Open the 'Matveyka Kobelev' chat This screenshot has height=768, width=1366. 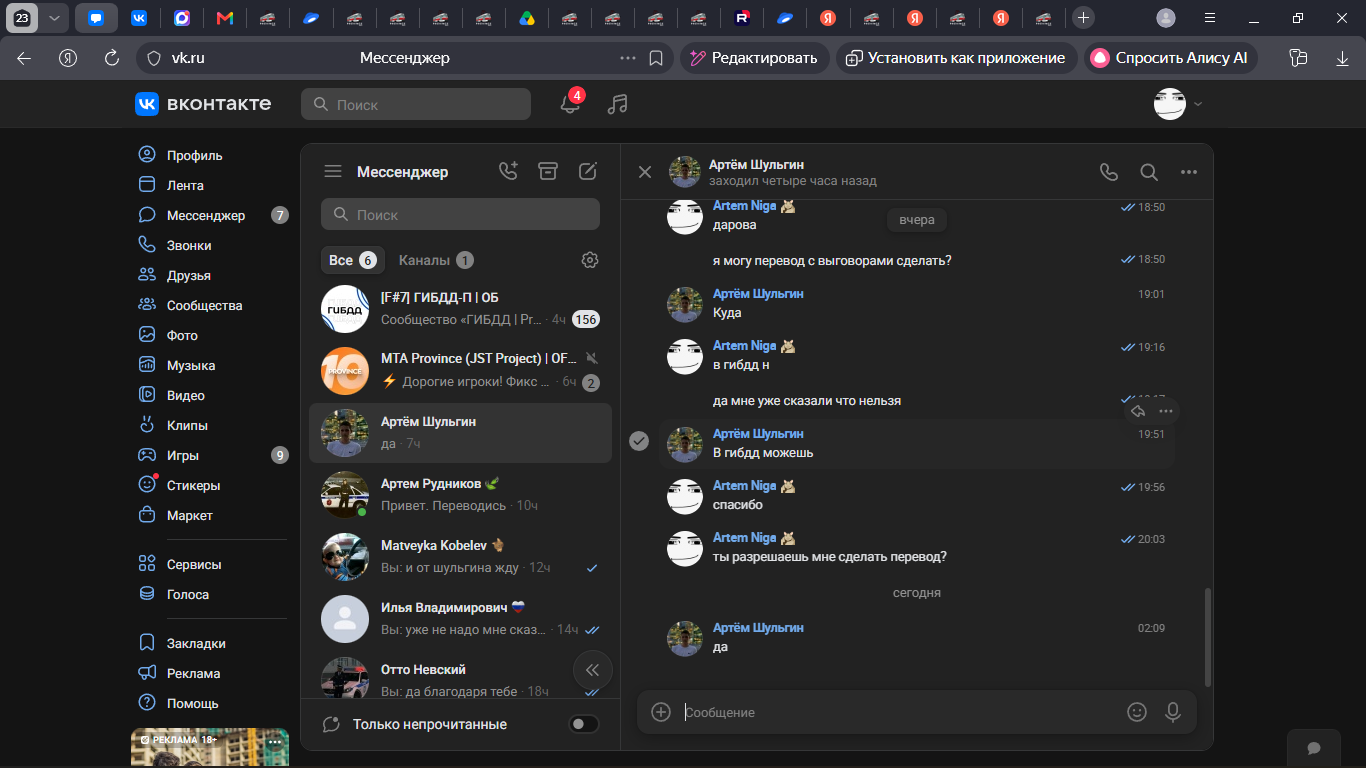click(x=460, y=556)
